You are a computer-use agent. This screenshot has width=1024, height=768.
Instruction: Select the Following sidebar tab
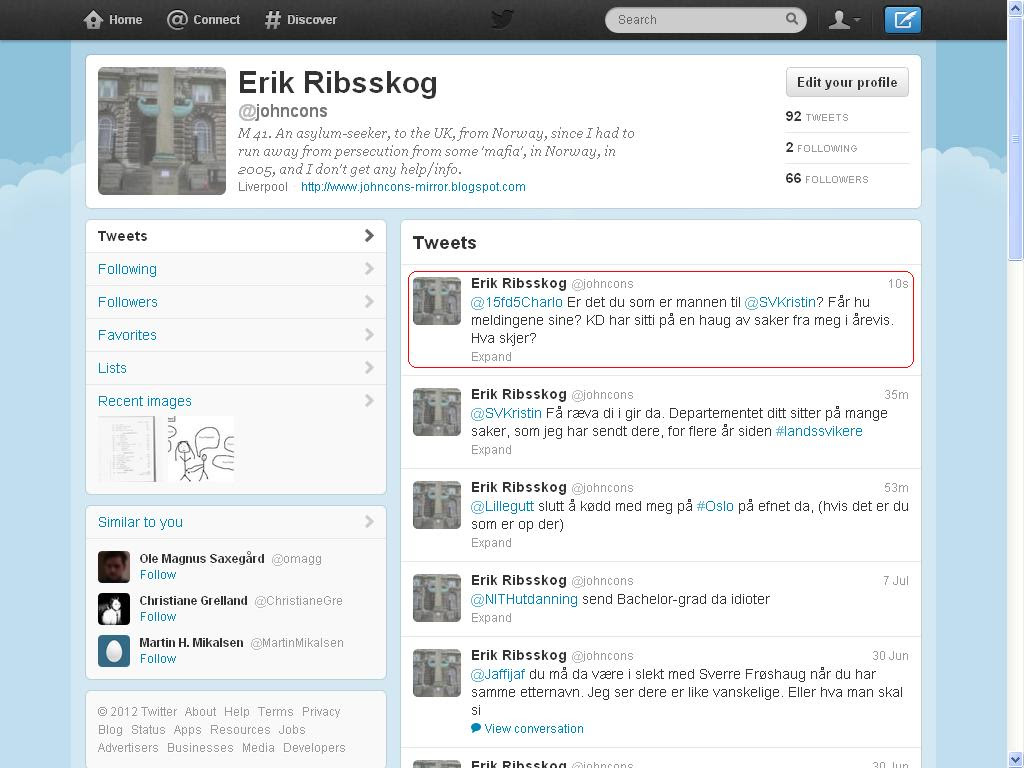coord(236,269)
